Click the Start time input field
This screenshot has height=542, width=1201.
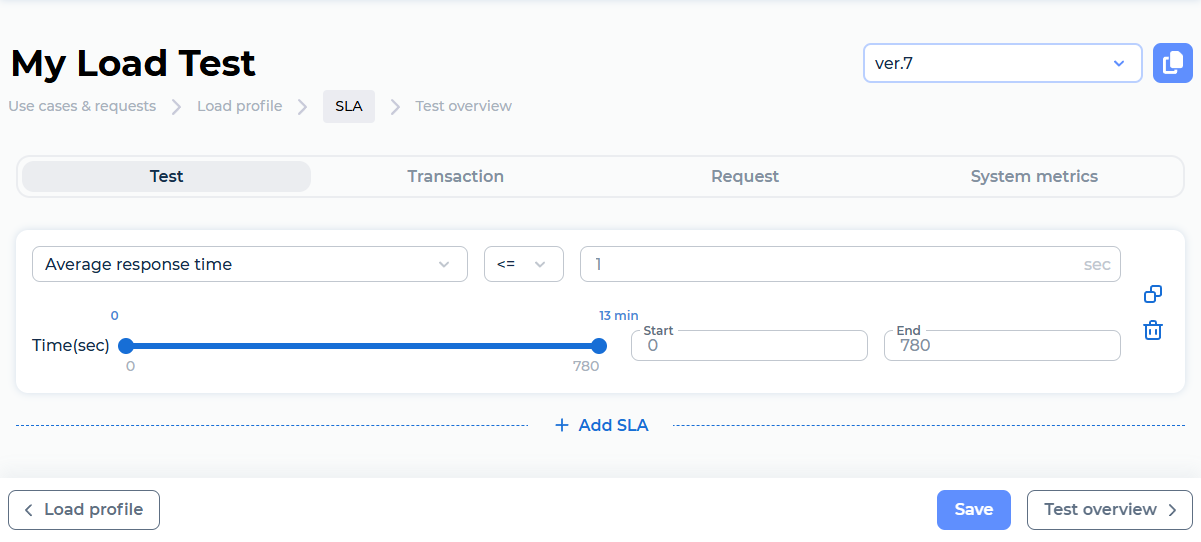click(749, 345)
